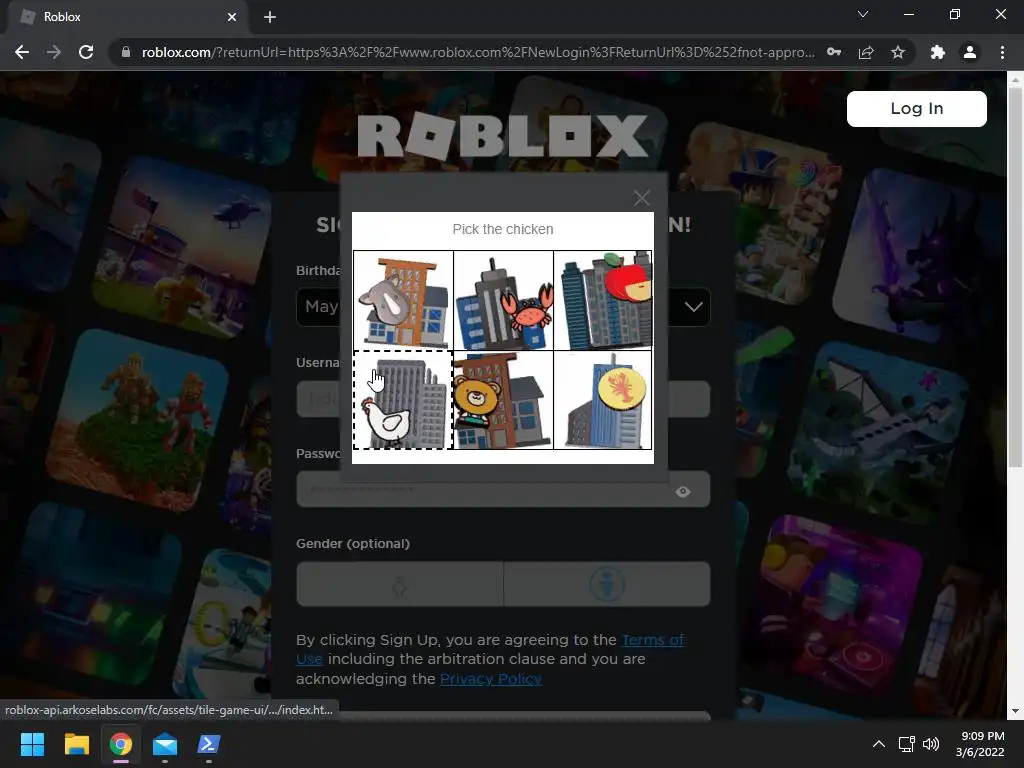Go back in the browser
This screenshot has height=768, width=1024.
[x=22, y=52]
